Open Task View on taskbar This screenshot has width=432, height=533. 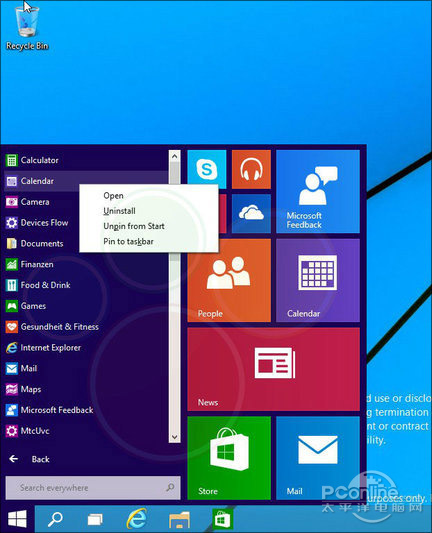tap(95, 519)
